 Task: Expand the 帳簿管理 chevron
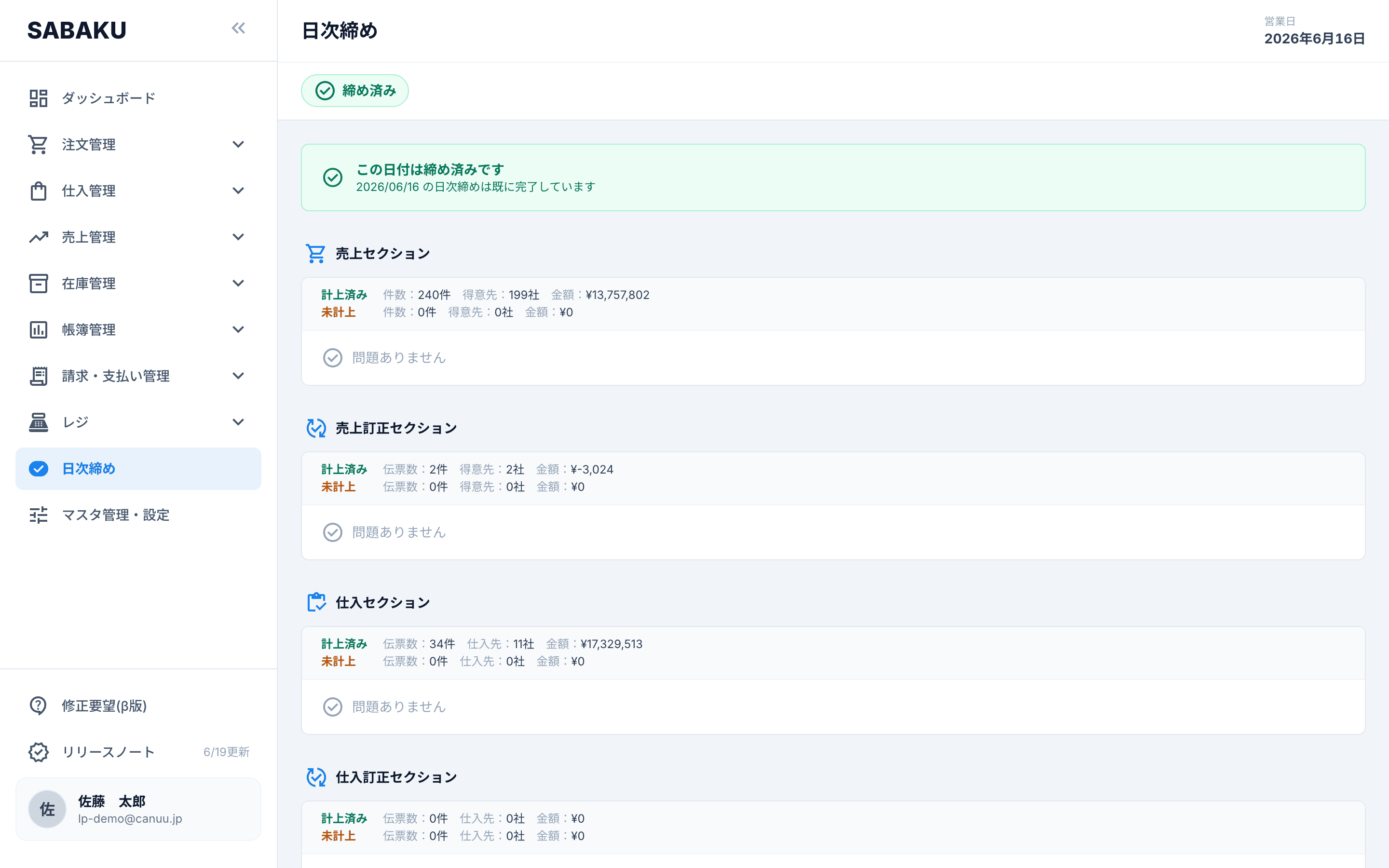(238, 329)
